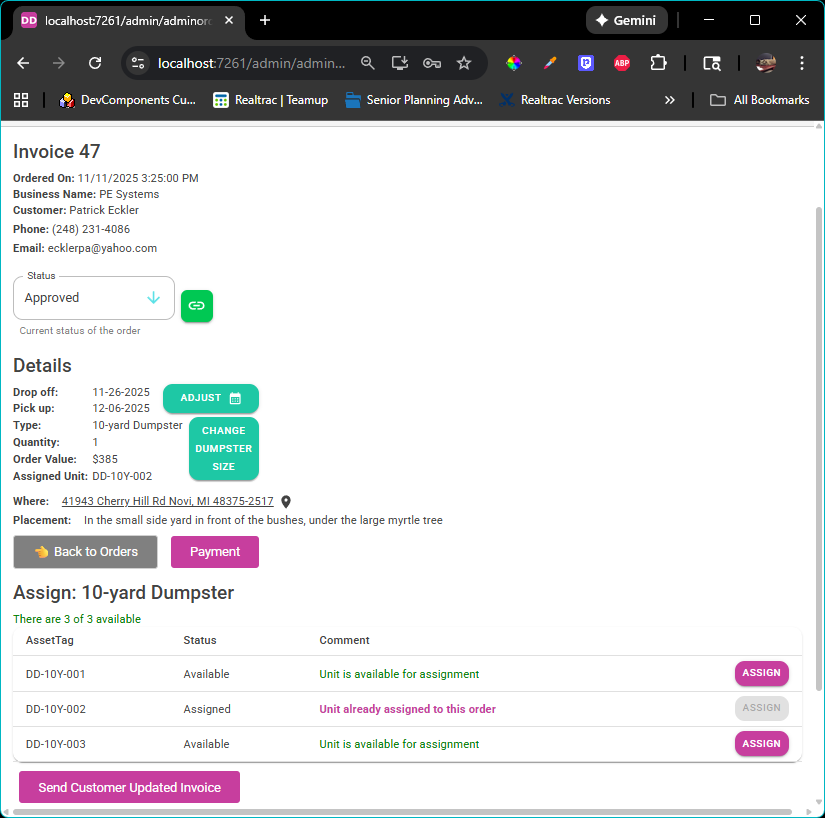Viewport: 825px width, 818px height.
Task: Reload the current page
Action: coord(95,62)
